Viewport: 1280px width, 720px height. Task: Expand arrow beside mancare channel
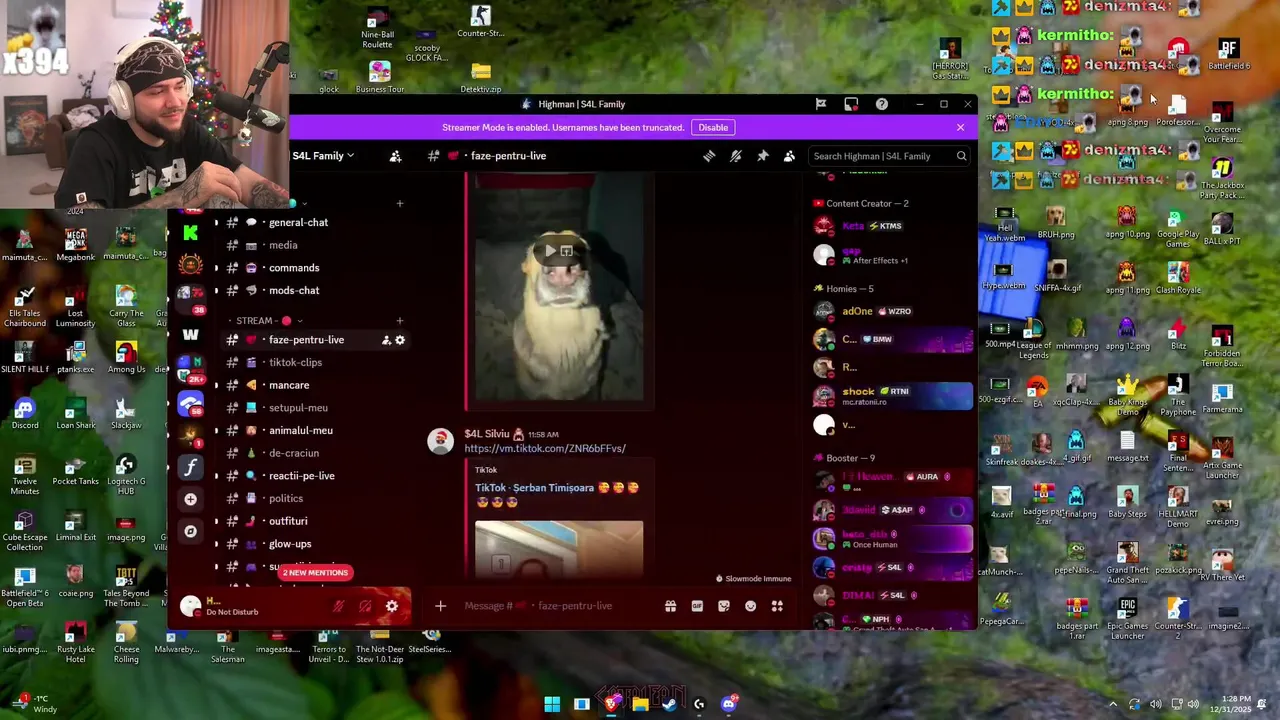(216, 385)
